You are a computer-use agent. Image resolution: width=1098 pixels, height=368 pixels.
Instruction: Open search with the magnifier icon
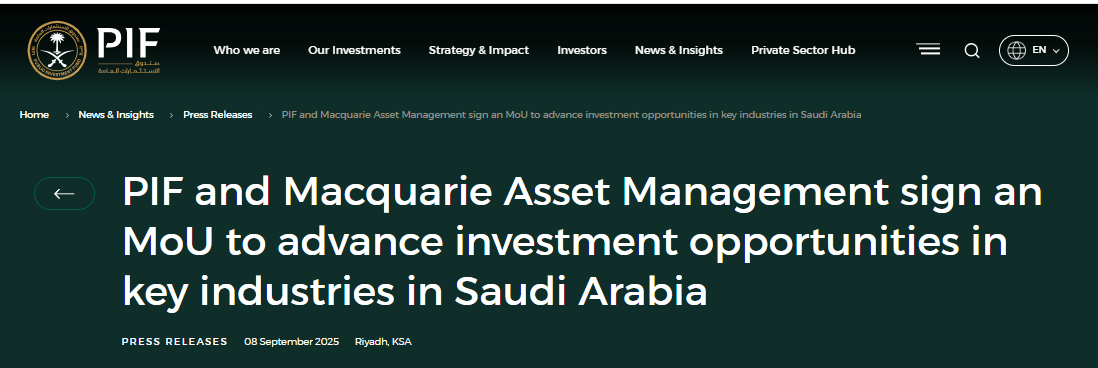[x=972, y=50]
